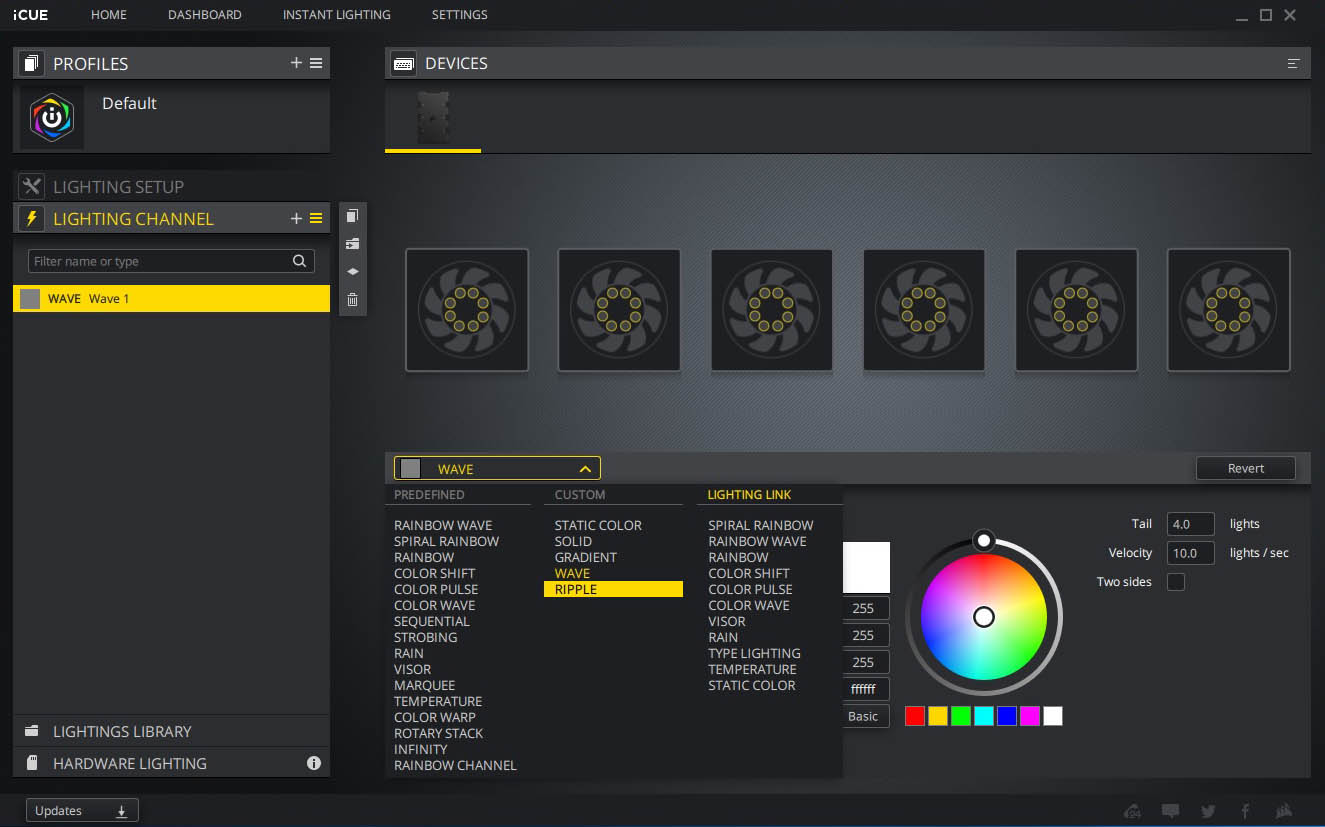Go to the HOME tab

109,15
